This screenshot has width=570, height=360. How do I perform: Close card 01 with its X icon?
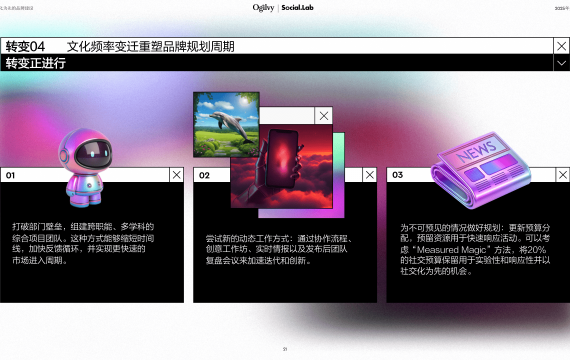177,175
